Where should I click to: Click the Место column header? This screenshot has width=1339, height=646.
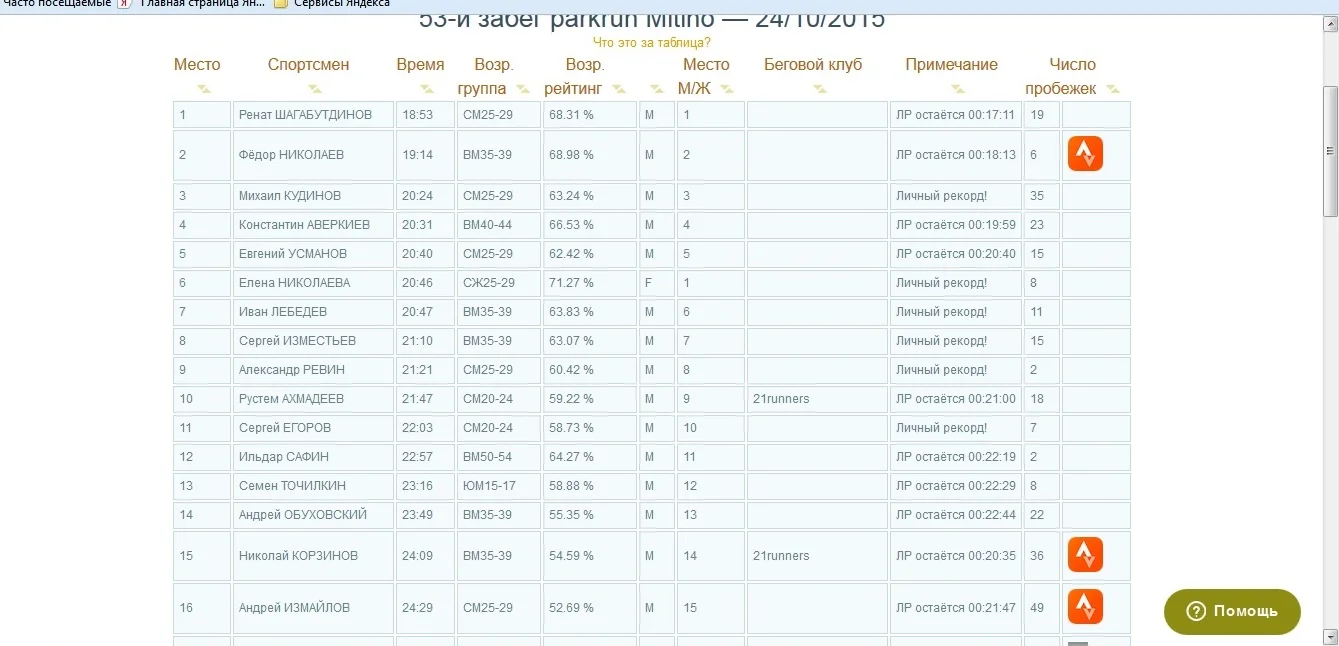tap(197, 64)
